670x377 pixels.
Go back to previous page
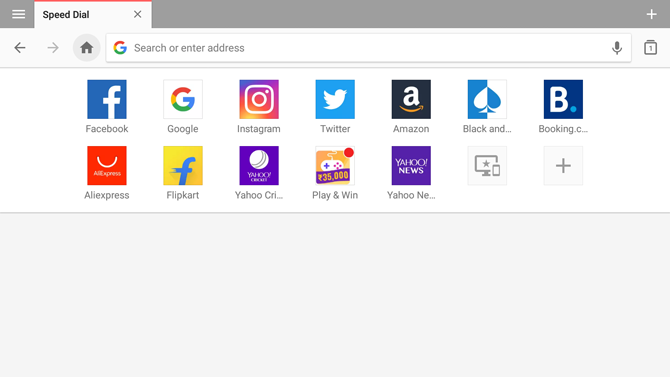tap(20, 47)
